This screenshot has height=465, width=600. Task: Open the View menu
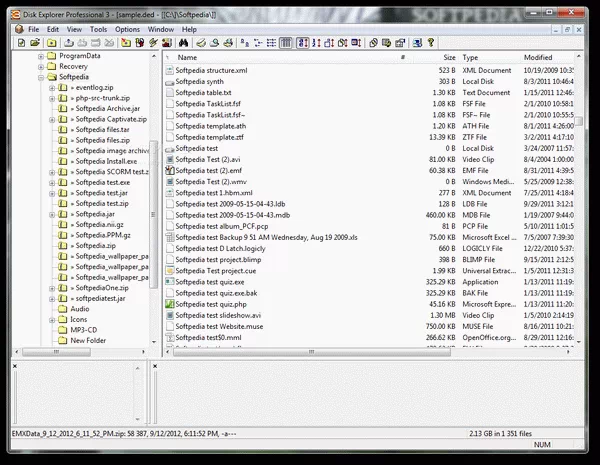(74, 29)
